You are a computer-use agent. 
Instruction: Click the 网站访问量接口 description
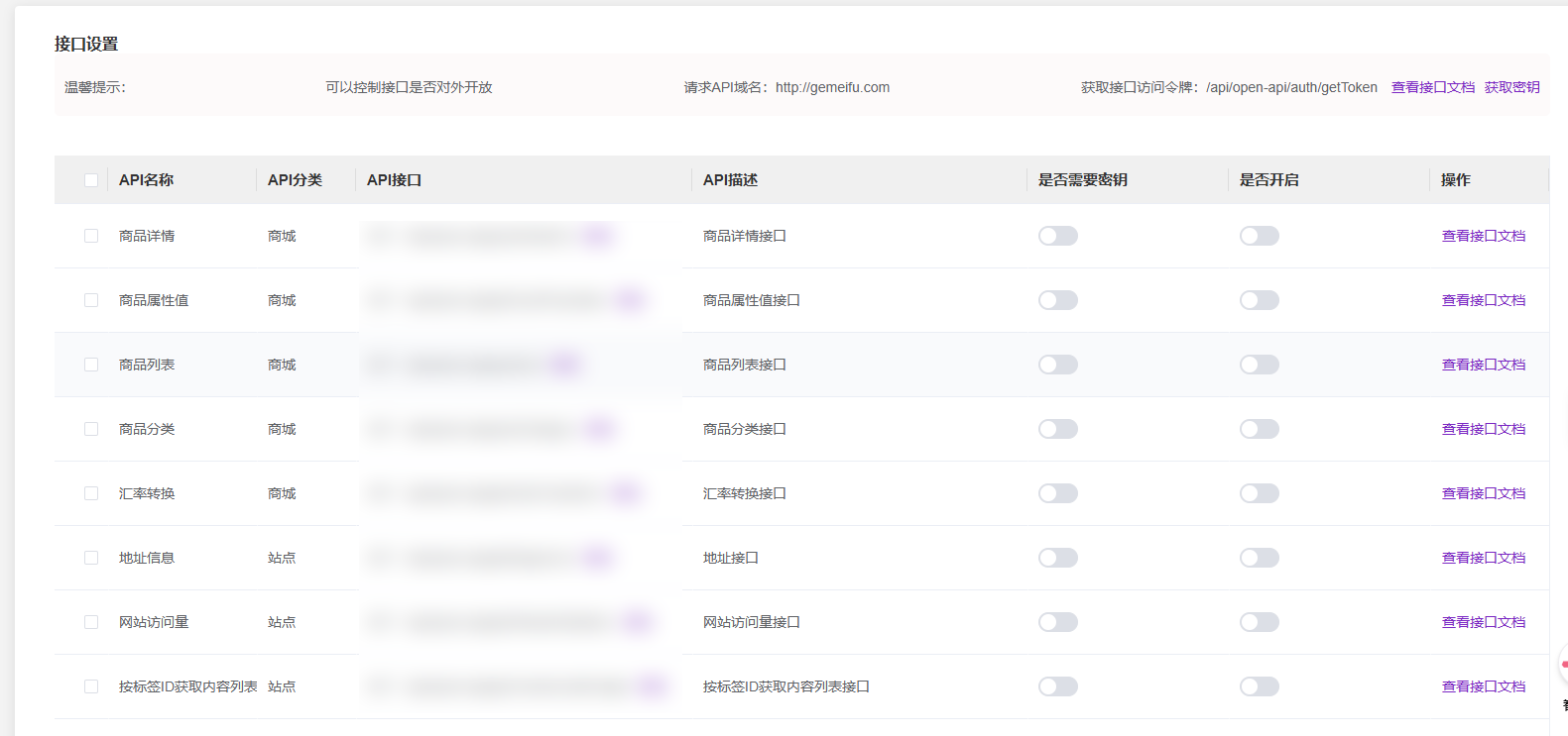click(x=752, y=622)
